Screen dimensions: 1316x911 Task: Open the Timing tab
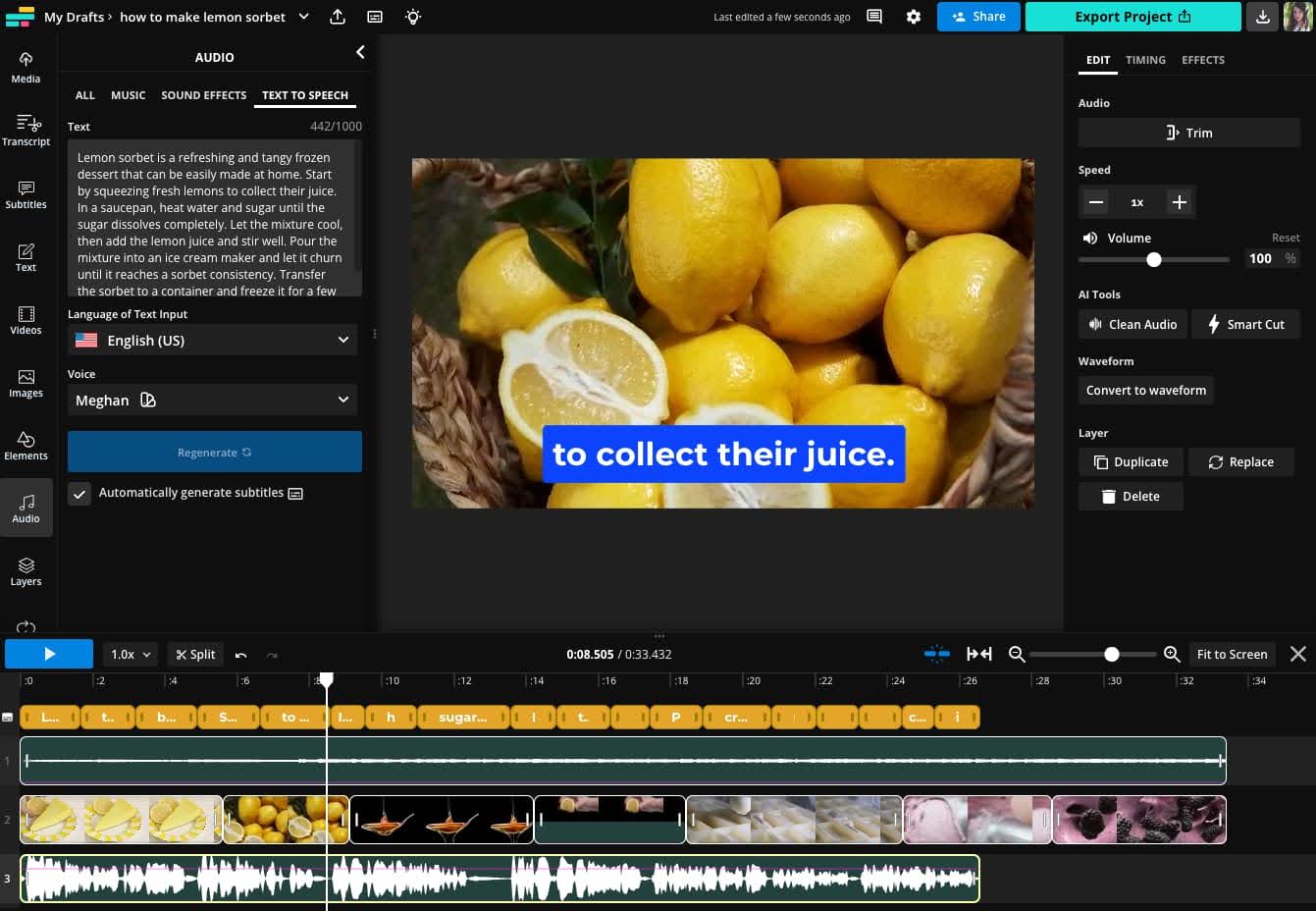pyautogui.click(x=1145, y=60)
